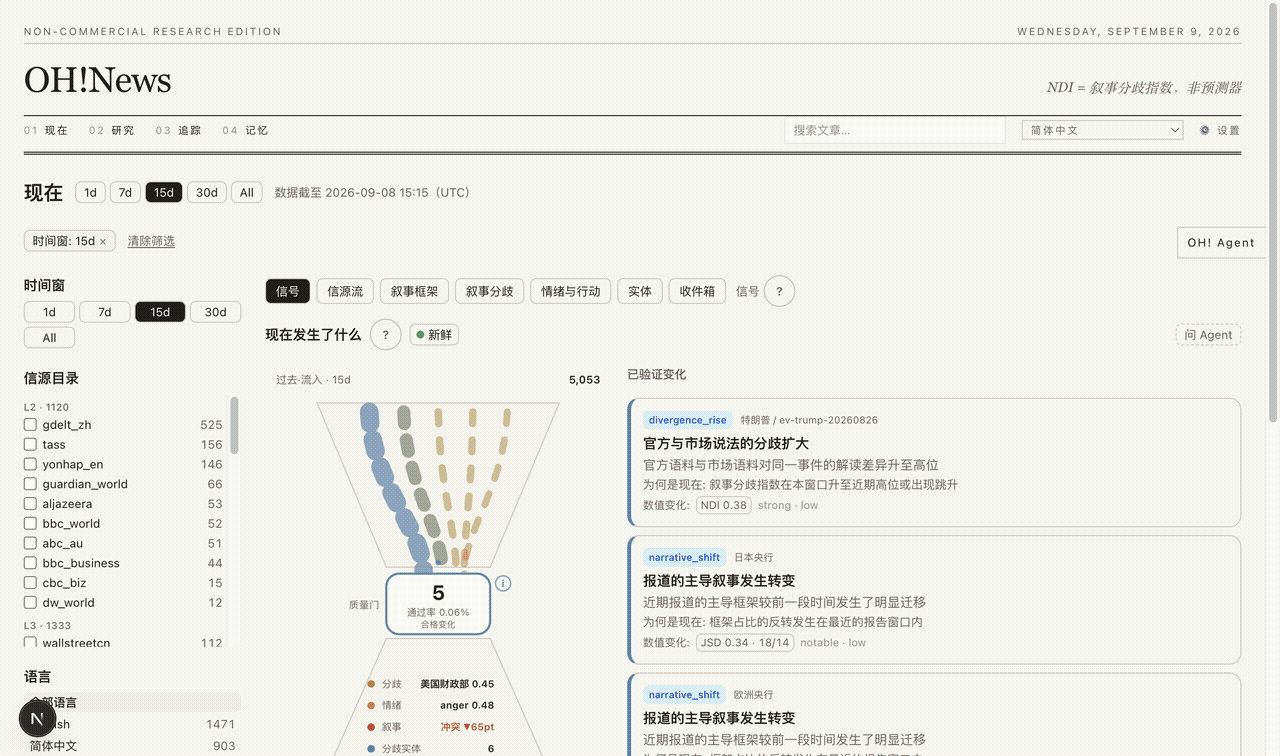Select the 叙事框架 tab
The width and height of the screenshot is (1280, 756).
pyautogui.click(x=415, y=291)
